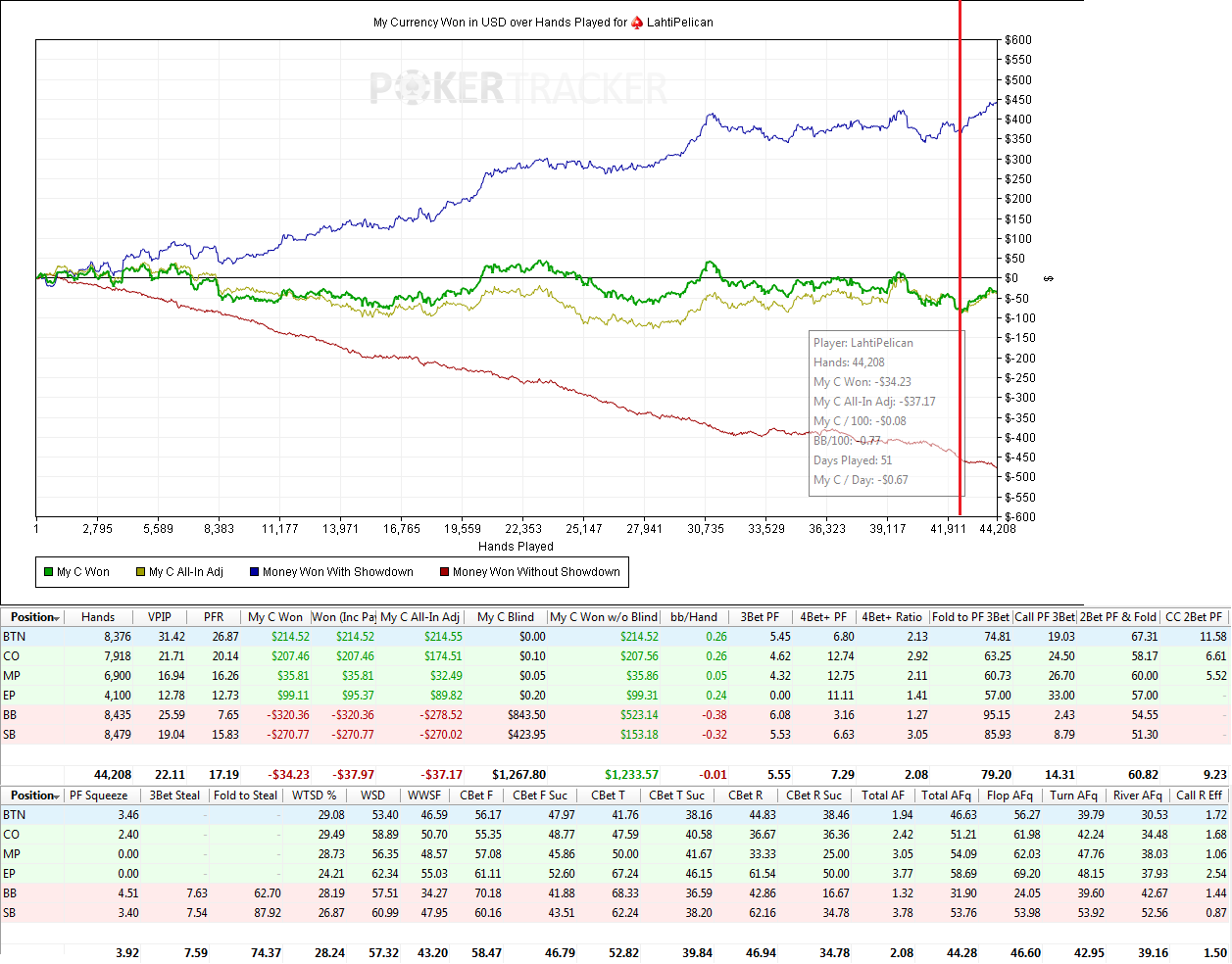
Task: Click the Call PF 3Bet column header
Action: 1045,617
